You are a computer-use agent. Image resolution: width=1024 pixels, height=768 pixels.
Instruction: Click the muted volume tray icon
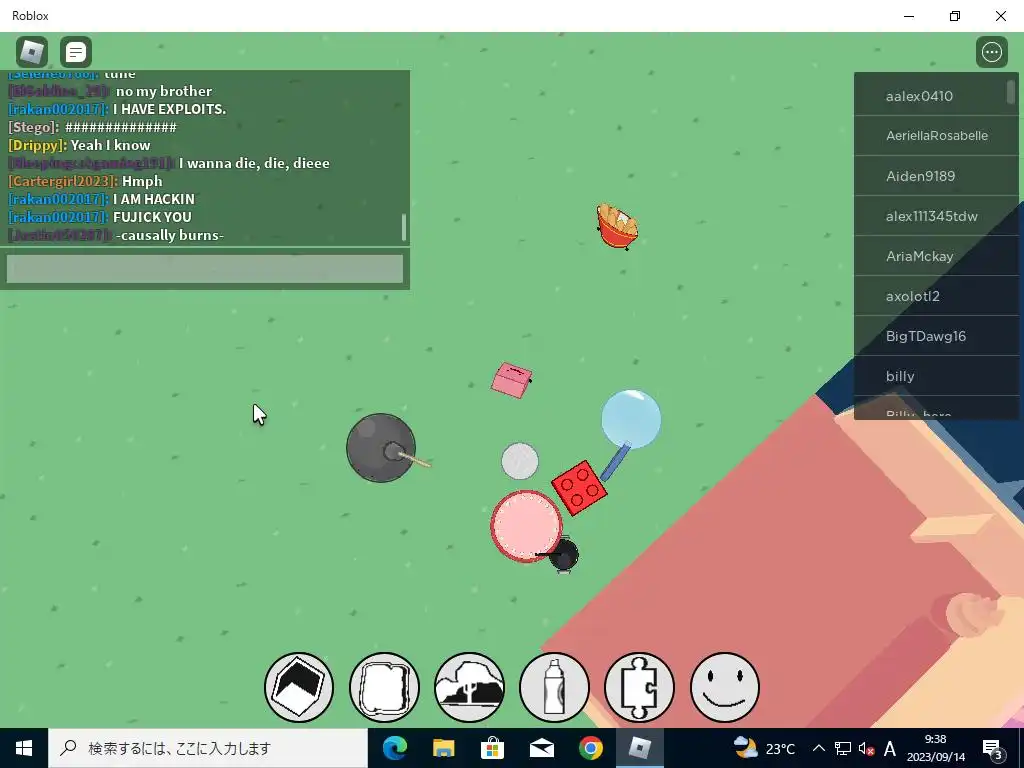867,748
